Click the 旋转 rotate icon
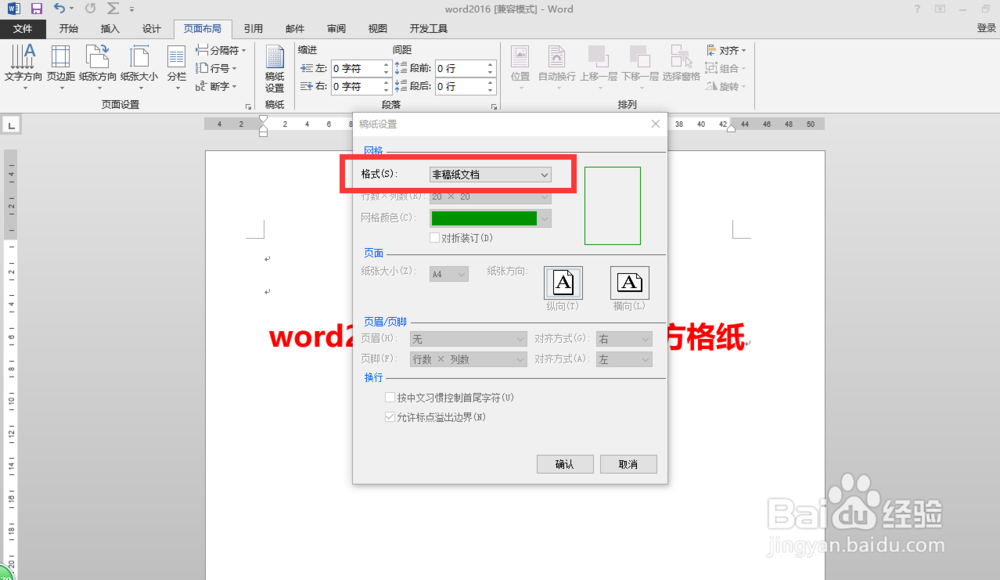Screen dimensions: 1000x580 click(726, 86)
